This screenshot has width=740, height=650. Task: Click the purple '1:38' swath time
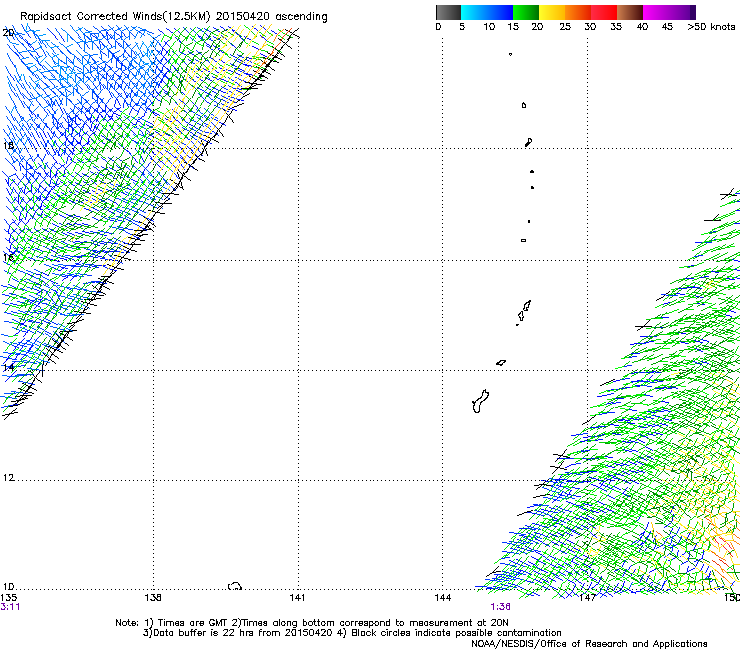500,607
